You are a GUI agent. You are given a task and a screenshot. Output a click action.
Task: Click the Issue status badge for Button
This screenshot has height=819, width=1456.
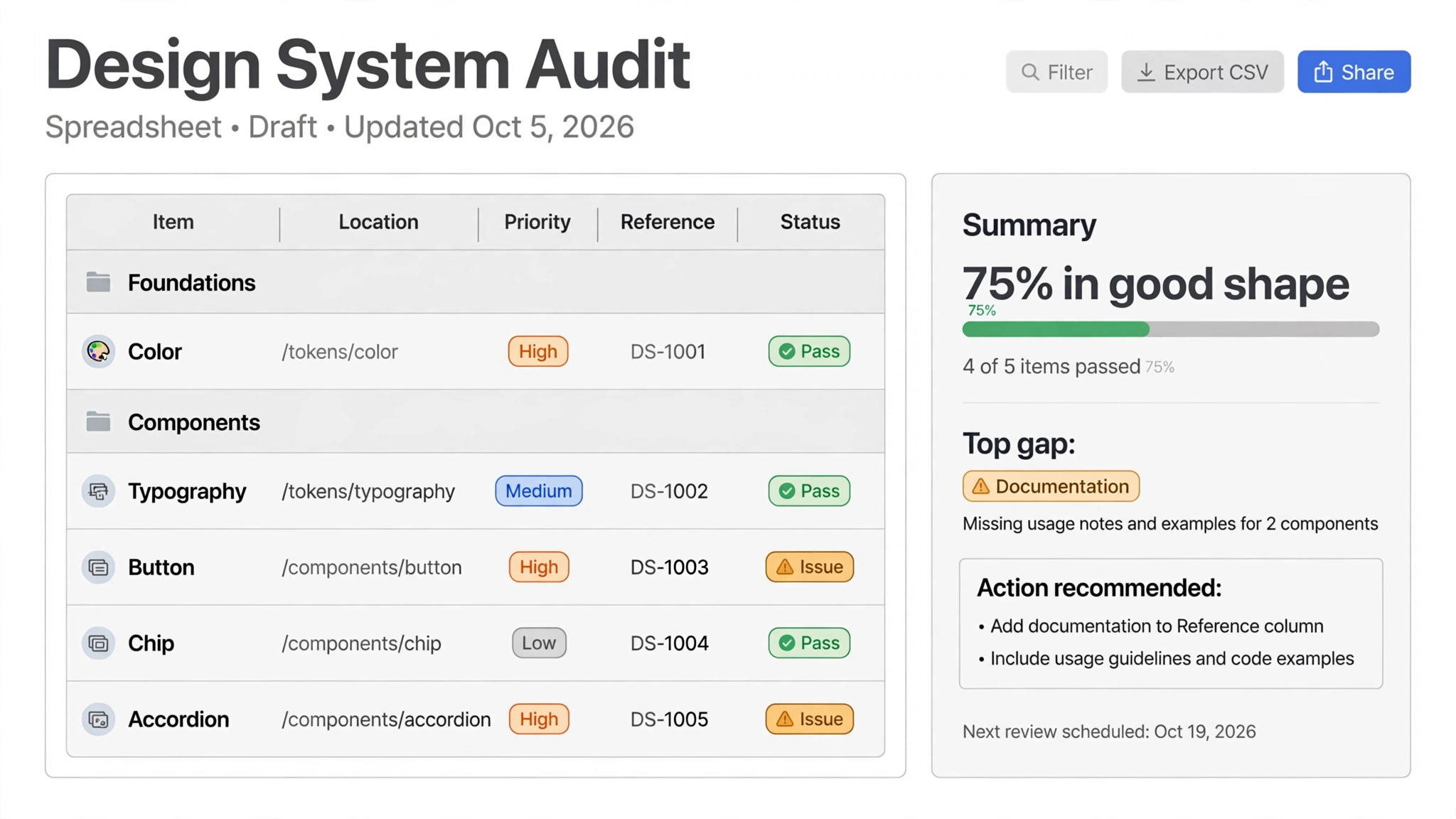coord(810,567)
